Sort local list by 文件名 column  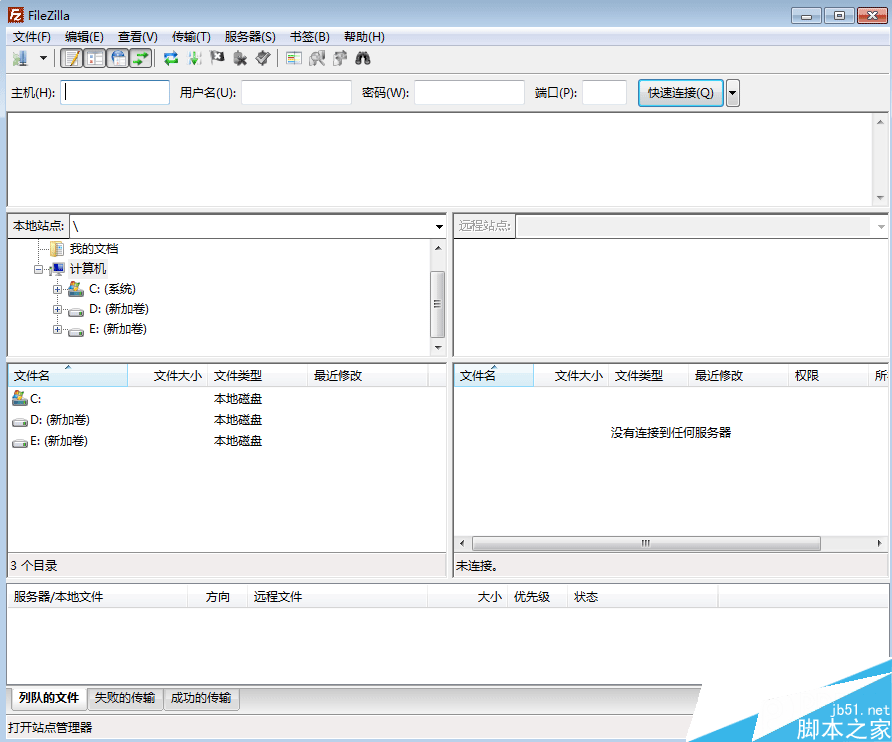pyautogui.click(x=68, y=376)
